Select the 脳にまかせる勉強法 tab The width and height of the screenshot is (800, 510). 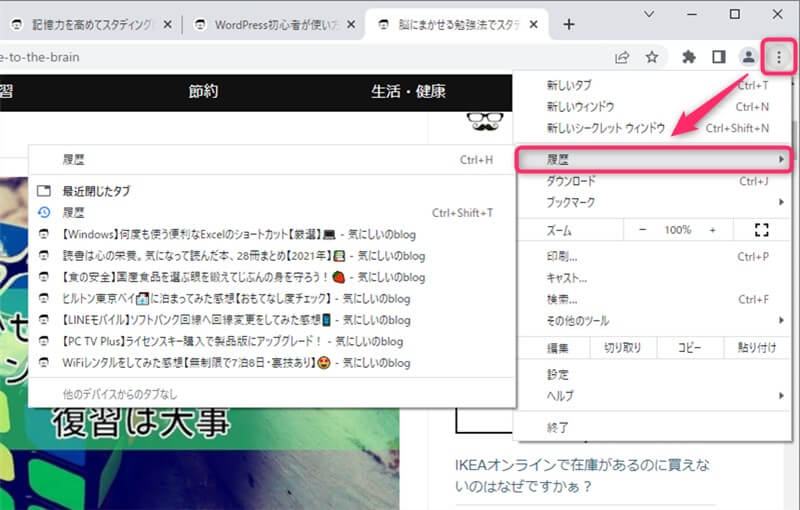click(457, 24)
